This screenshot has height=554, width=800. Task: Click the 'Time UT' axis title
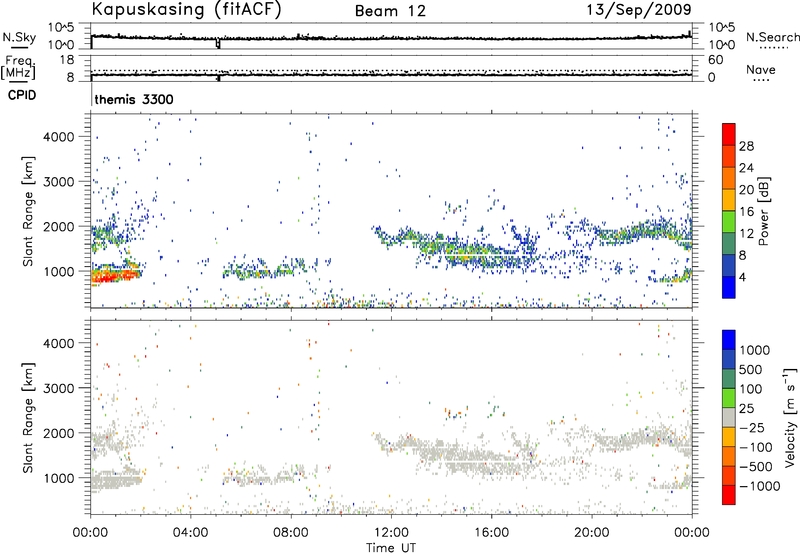391,547
